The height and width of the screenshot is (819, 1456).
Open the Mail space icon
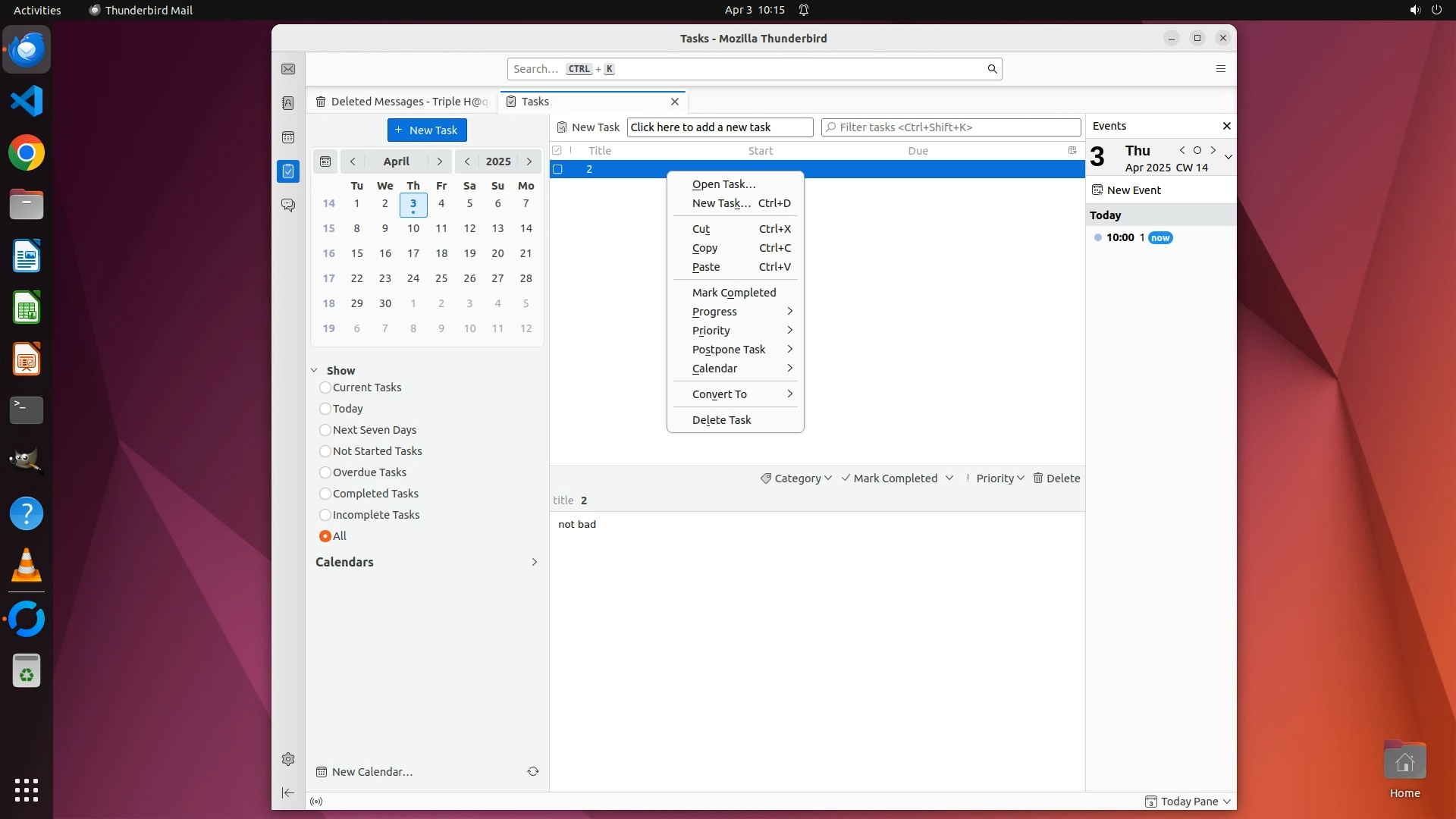click(288, 69)
